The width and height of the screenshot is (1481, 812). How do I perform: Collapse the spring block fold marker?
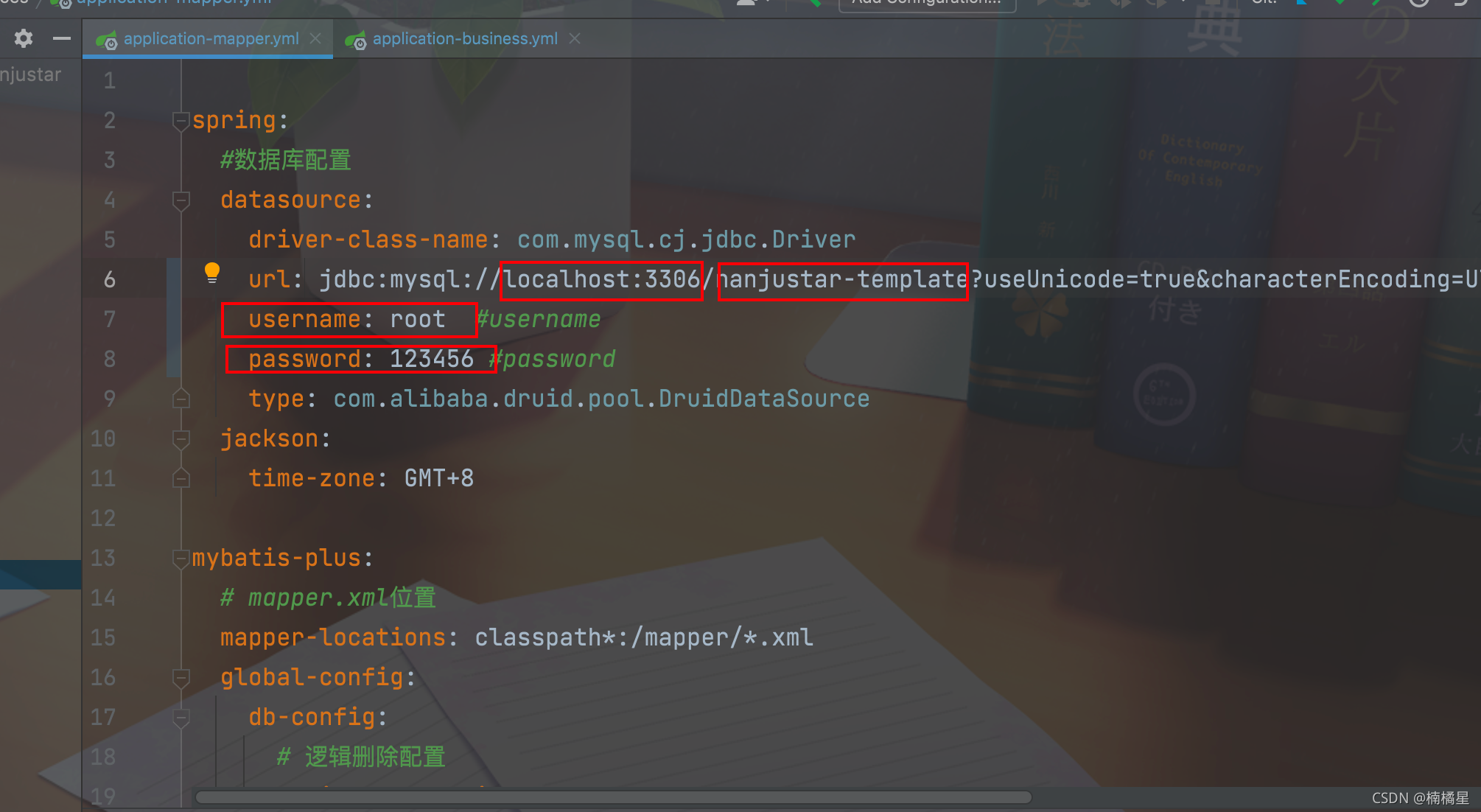pos(181,121)
